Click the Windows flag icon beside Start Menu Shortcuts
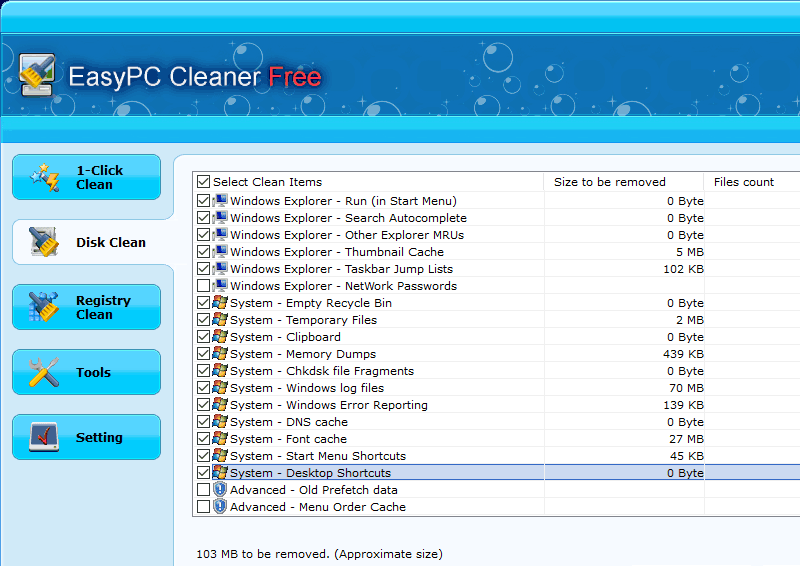Image resolution: width=800 pixels, height=566 pixels. coord(220,456)
